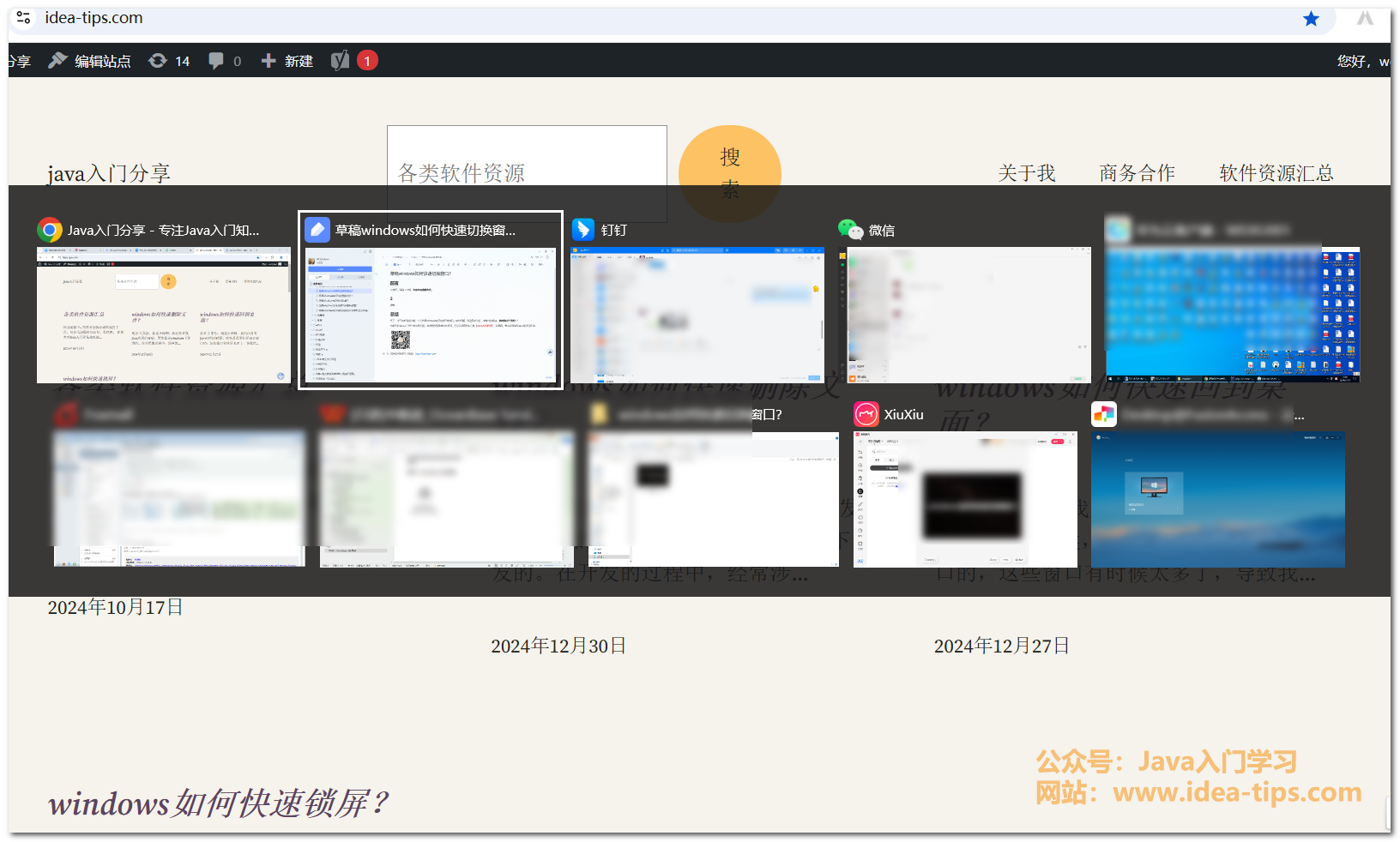
Task: Open the 商务合作 navigation link
Action: click(1137, 173)
